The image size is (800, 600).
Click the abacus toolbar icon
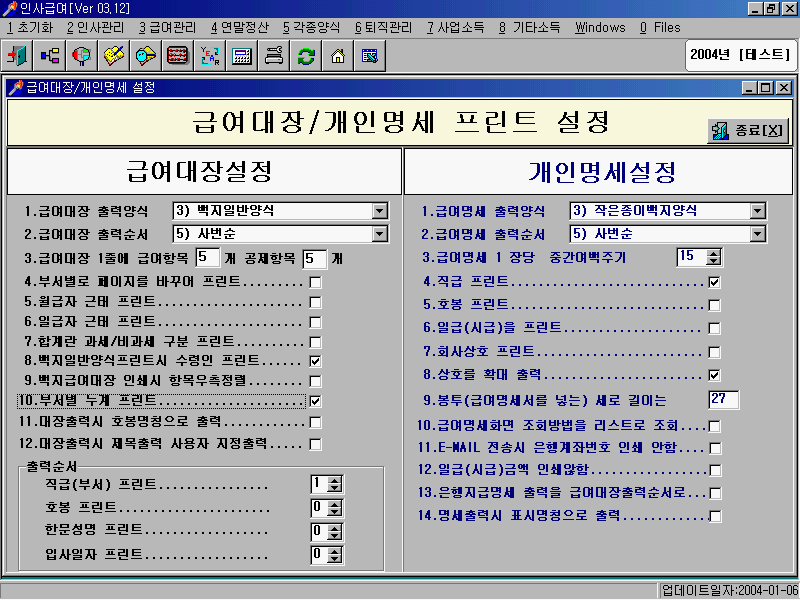(x=177, y=55)
